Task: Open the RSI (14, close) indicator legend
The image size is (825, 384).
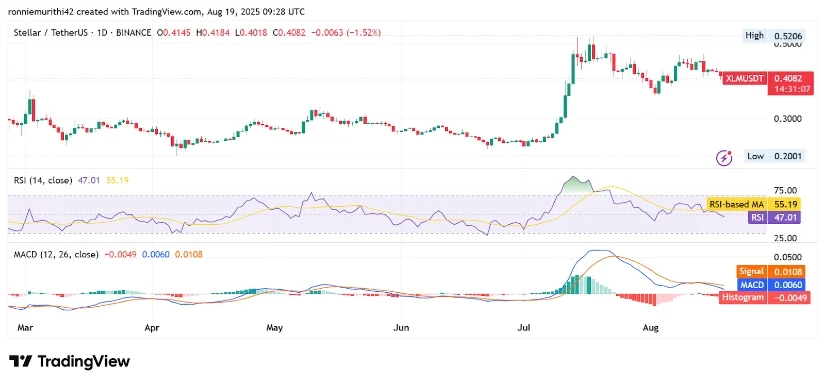Action: (43, 180)
